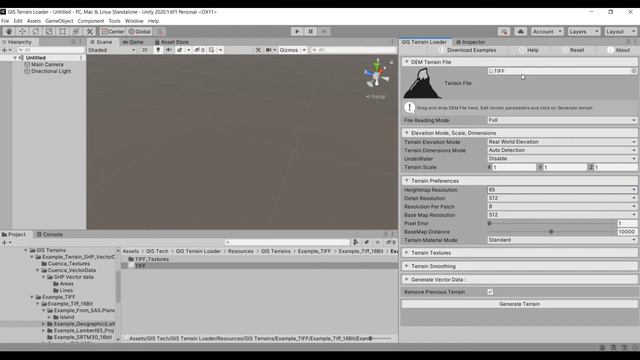The width and height of the screenshot is (640, 360).
Task: Click Terrain Scale X field
Action: click(x=514, y=167)
